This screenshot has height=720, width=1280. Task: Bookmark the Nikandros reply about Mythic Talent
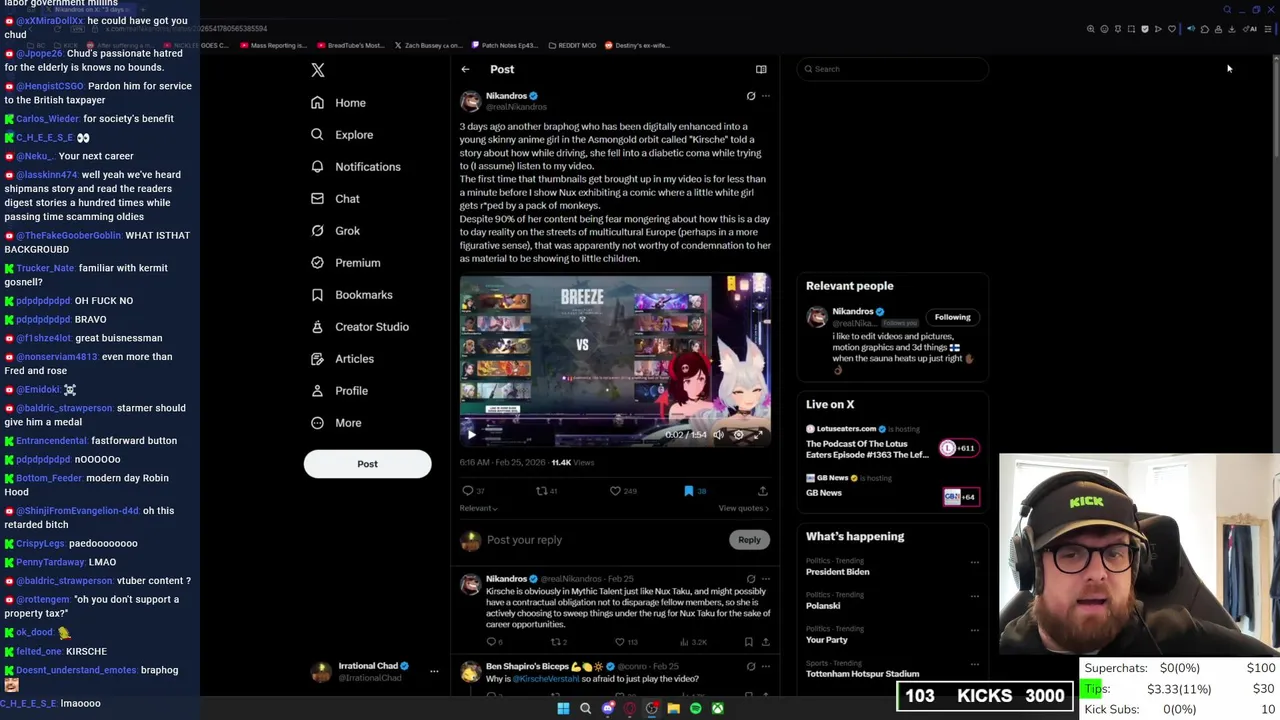[748, 642]
